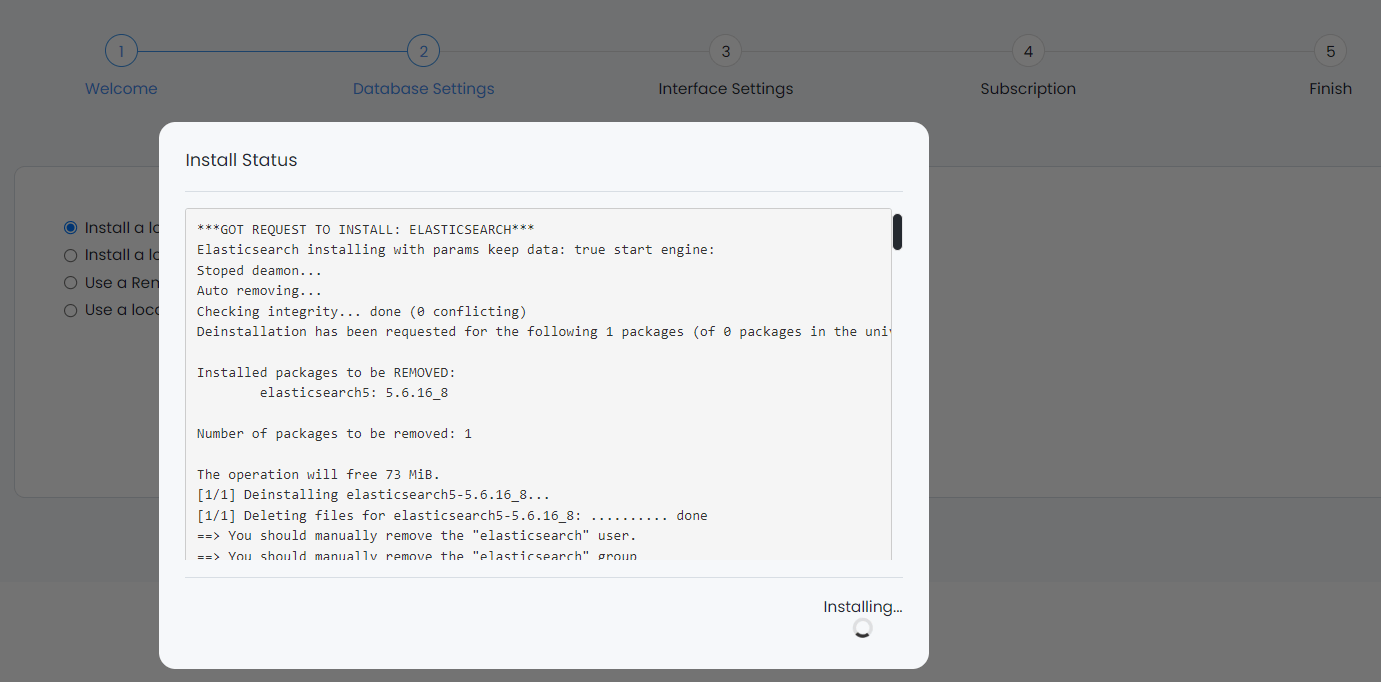1381x682 pixels.
Task: Click the 'elasticsearch5: 5.6.16_8' log line
Action: click(x=355, y=392)
